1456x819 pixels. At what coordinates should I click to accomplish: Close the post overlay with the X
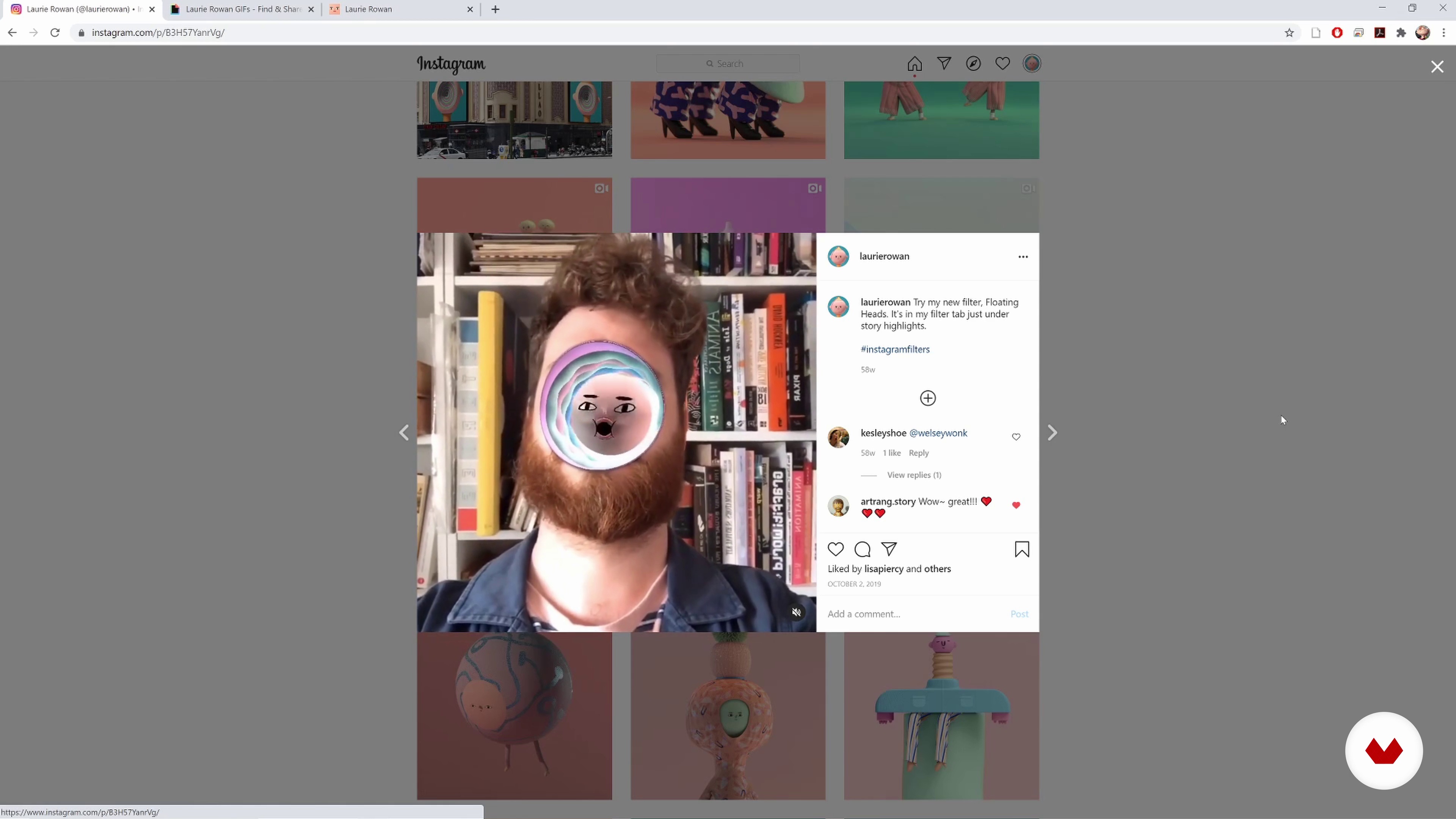pos(1437,67)
